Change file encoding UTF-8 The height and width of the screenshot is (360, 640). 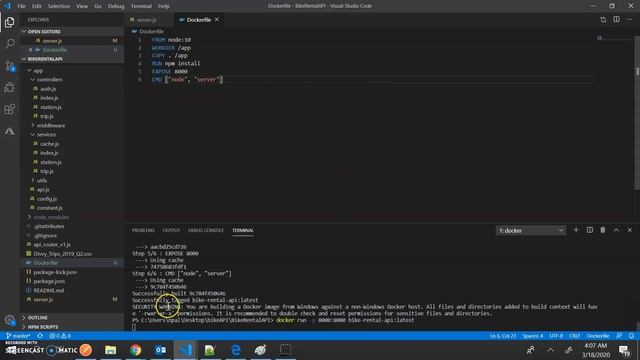pos(556,336)
